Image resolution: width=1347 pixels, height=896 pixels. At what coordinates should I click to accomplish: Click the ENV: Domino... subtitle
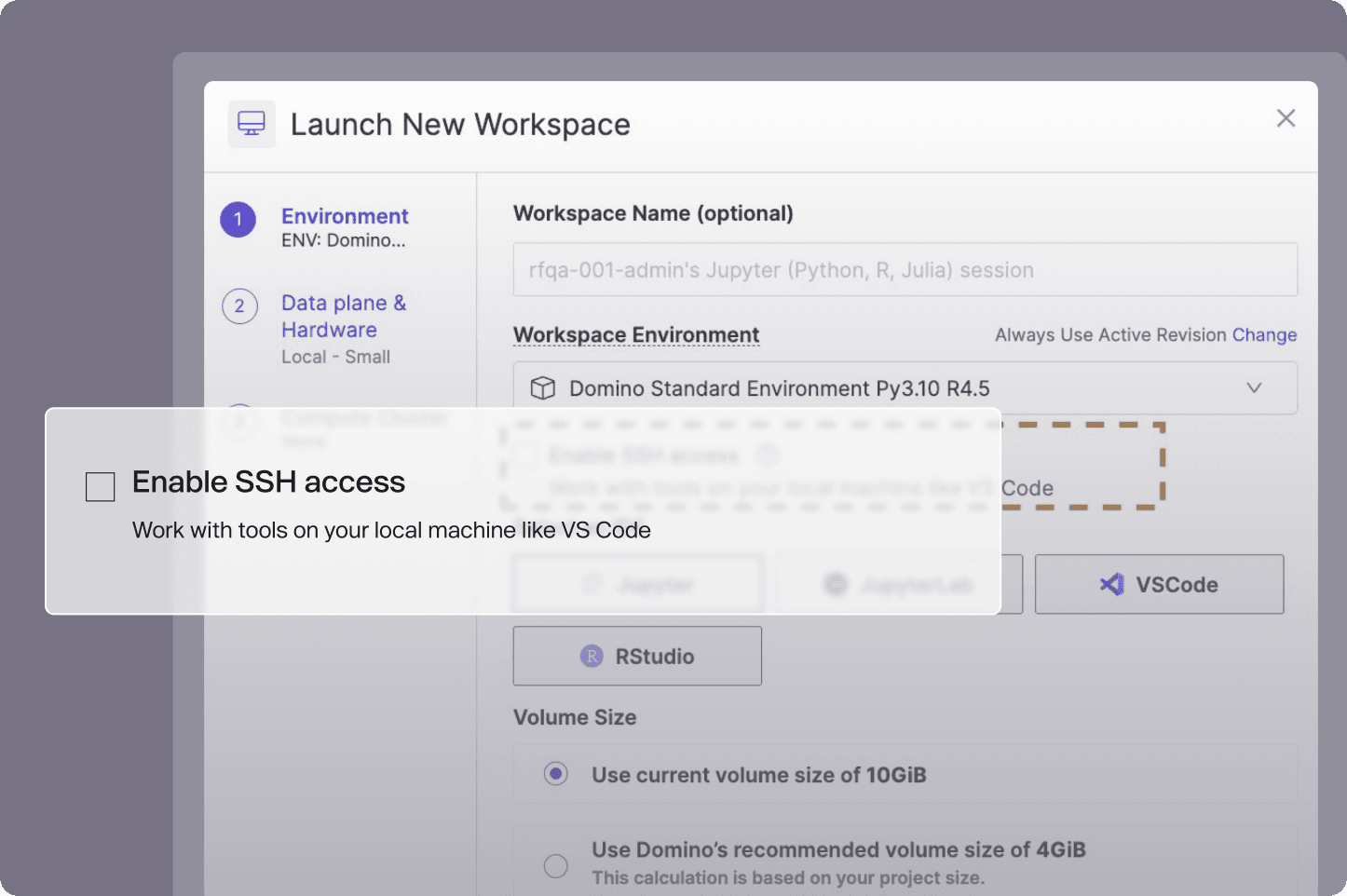pyautogui.click(x=343, y=240)
